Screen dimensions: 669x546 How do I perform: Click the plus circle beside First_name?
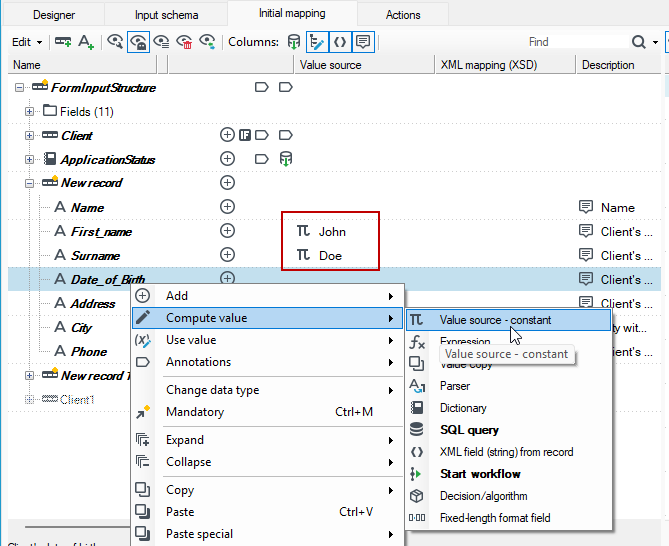pyautogui.click(x=227, y=231)
